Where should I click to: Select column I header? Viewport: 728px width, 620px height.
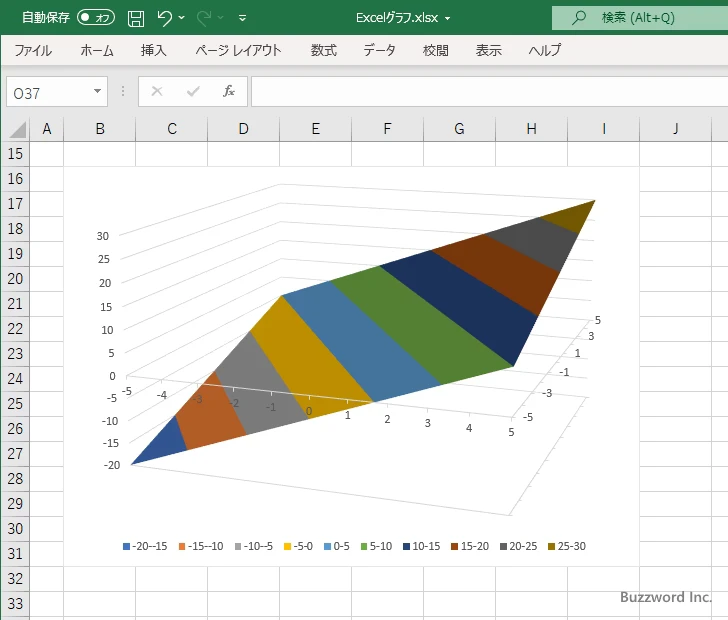point(604,129)
